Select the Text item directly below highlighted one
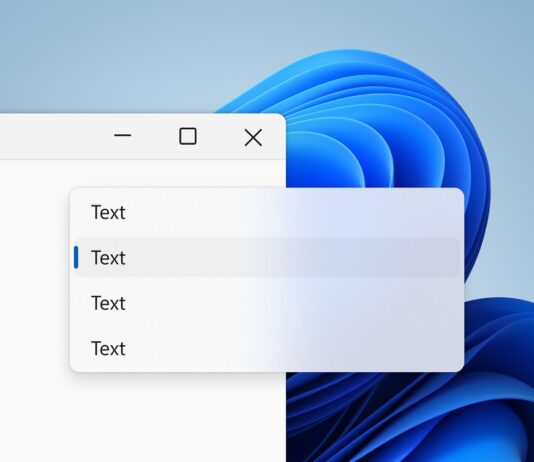 click(267, 303)
